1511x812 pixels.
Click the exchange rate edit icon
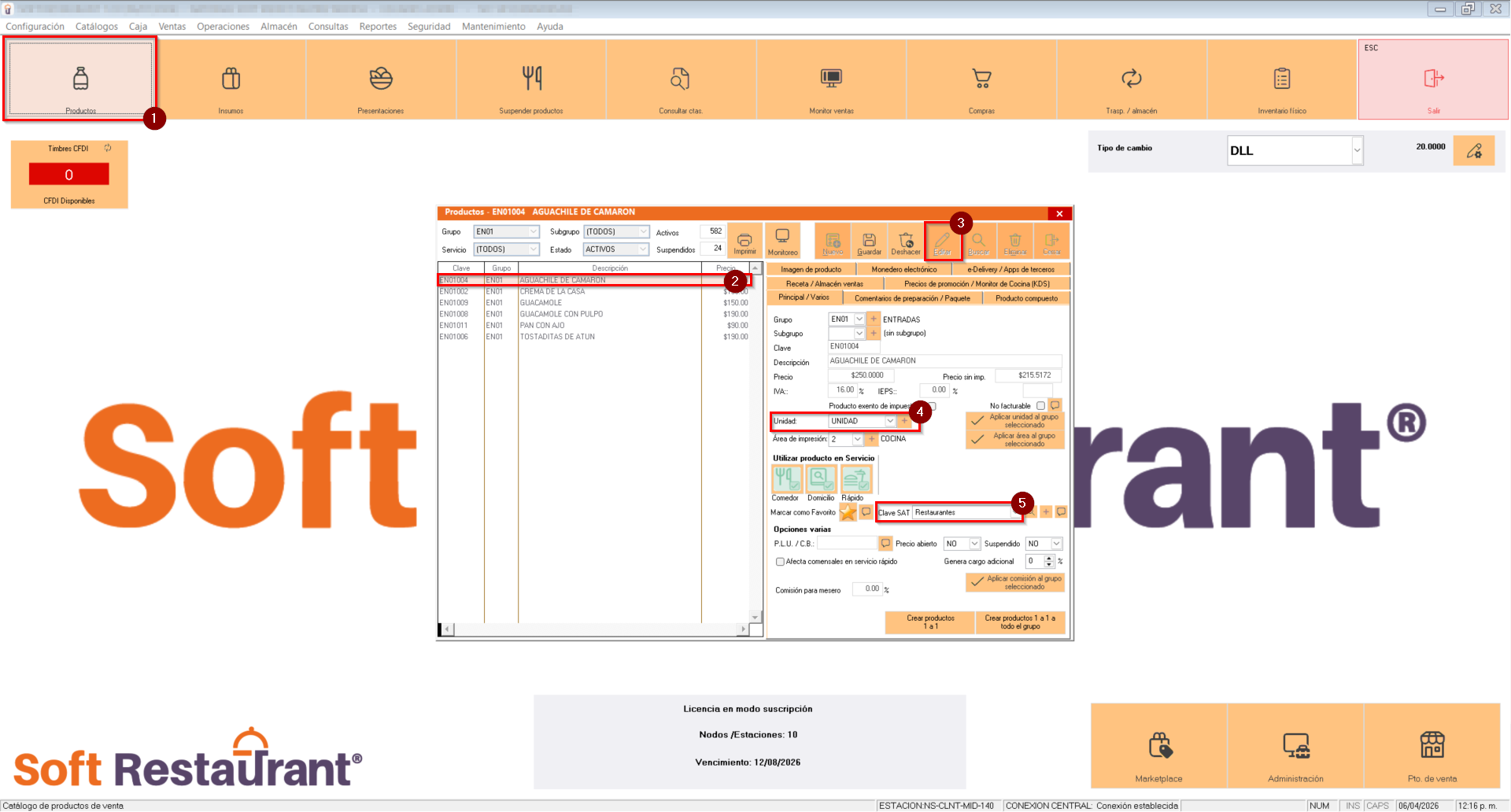(x=1474, y=150)
